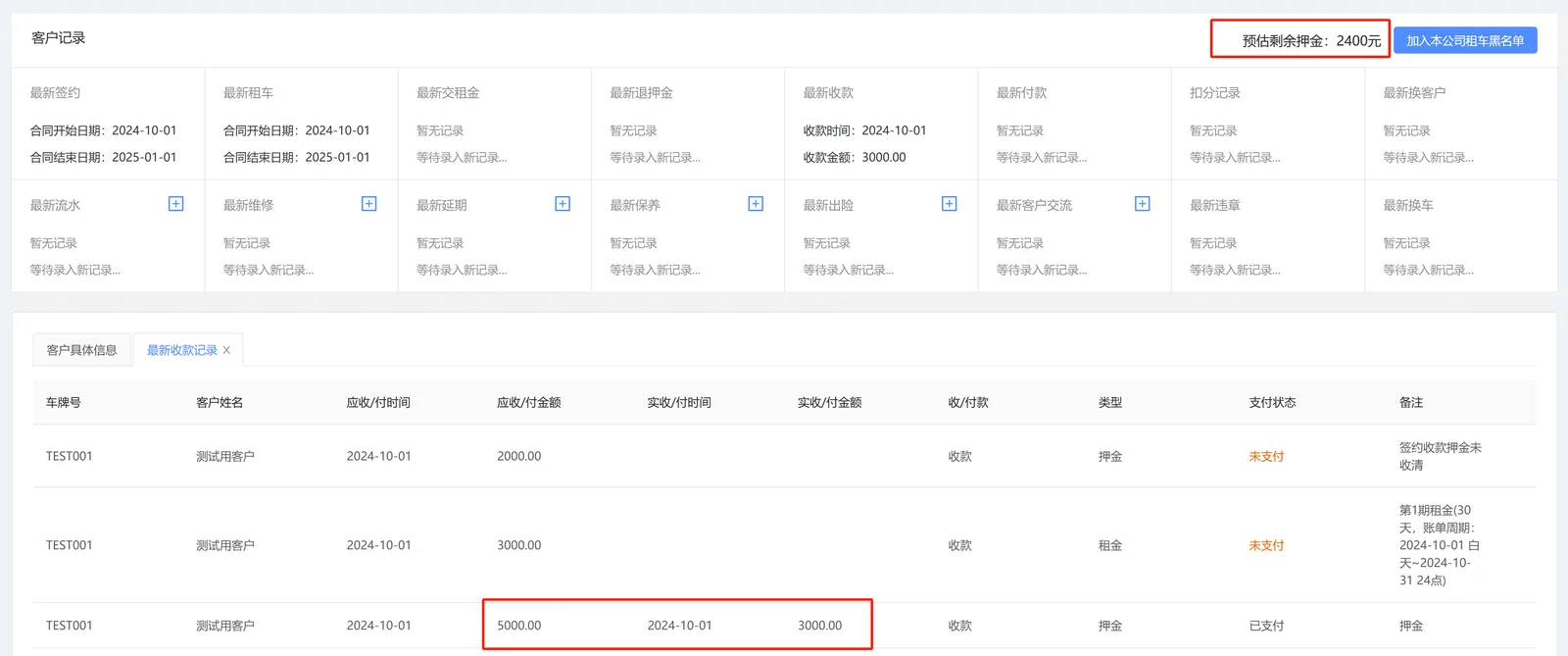Click 最新保养 card title
The height and width of the screenshot is (656, 1568).
[635, 205]
